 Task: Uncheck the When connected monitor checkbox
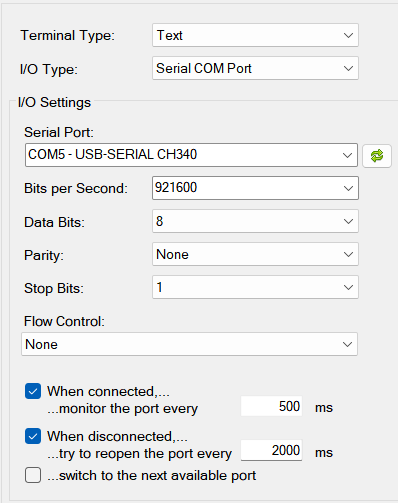tap(33, 391)
